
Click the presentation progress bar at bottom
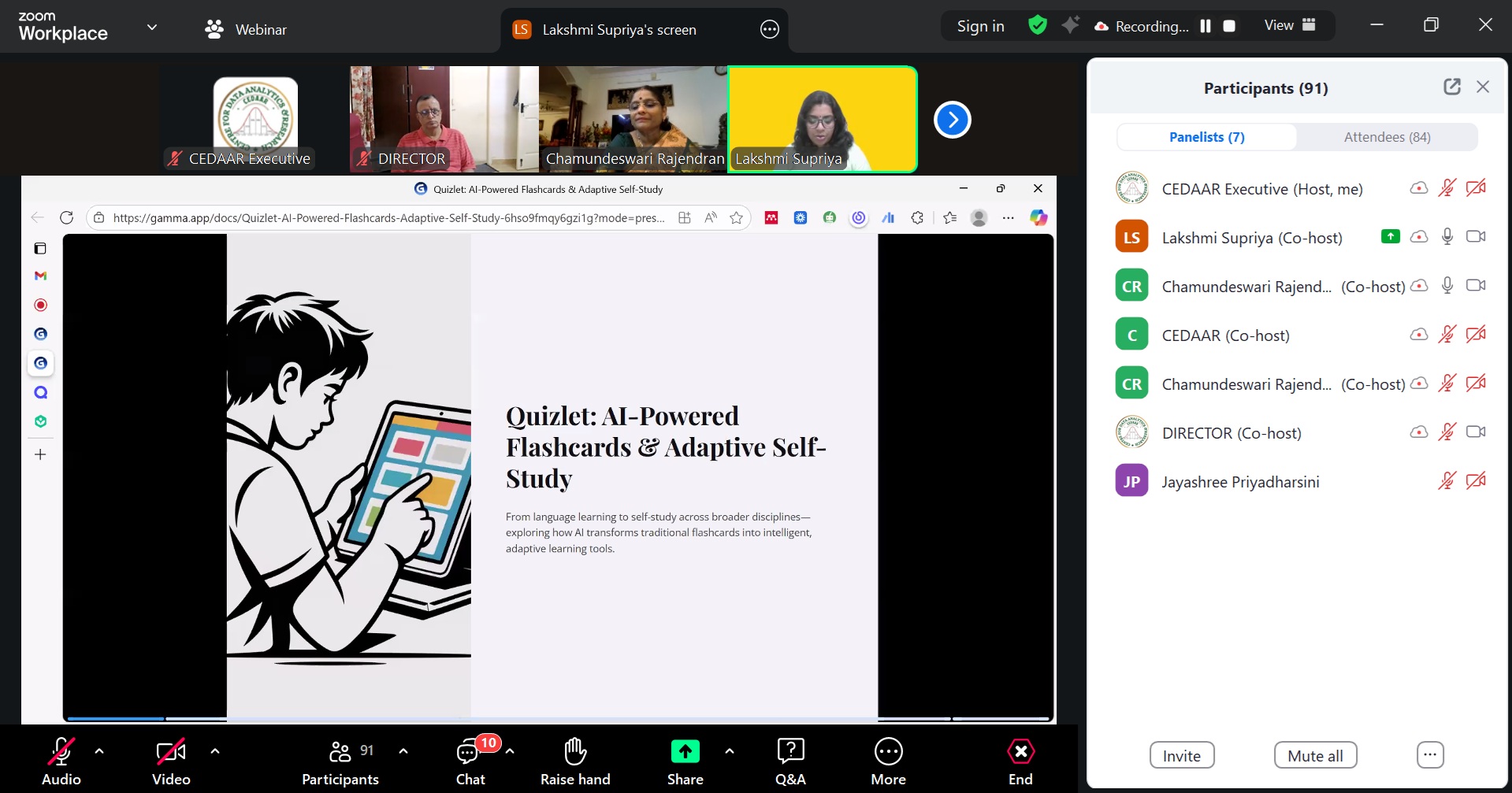558,718
